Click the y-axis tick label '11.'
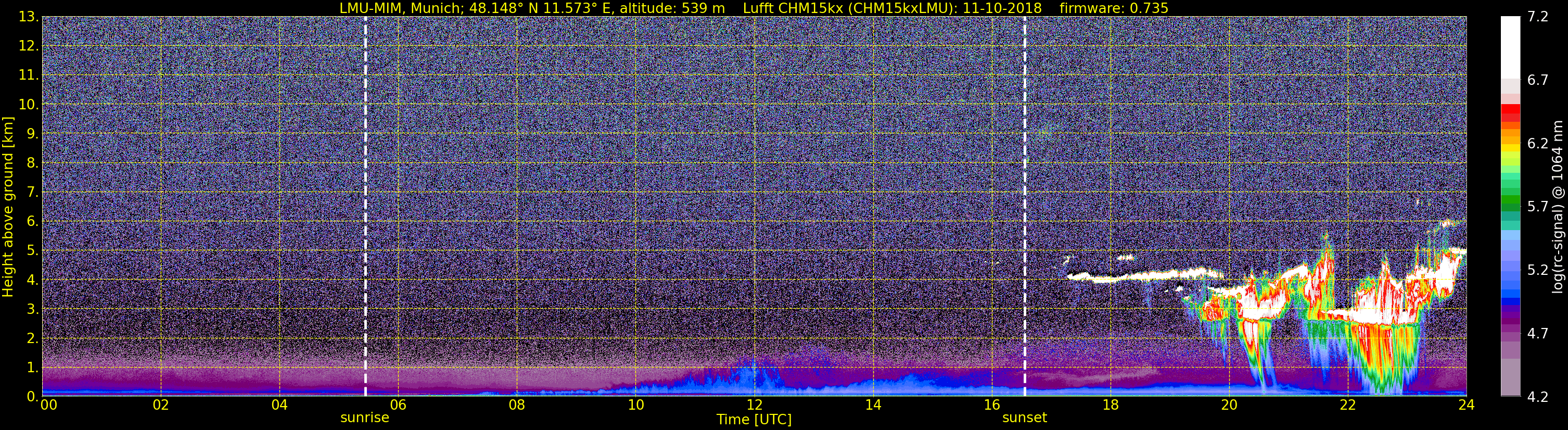This screenshot has width=1568, height=430. click(x=28, y=75)
